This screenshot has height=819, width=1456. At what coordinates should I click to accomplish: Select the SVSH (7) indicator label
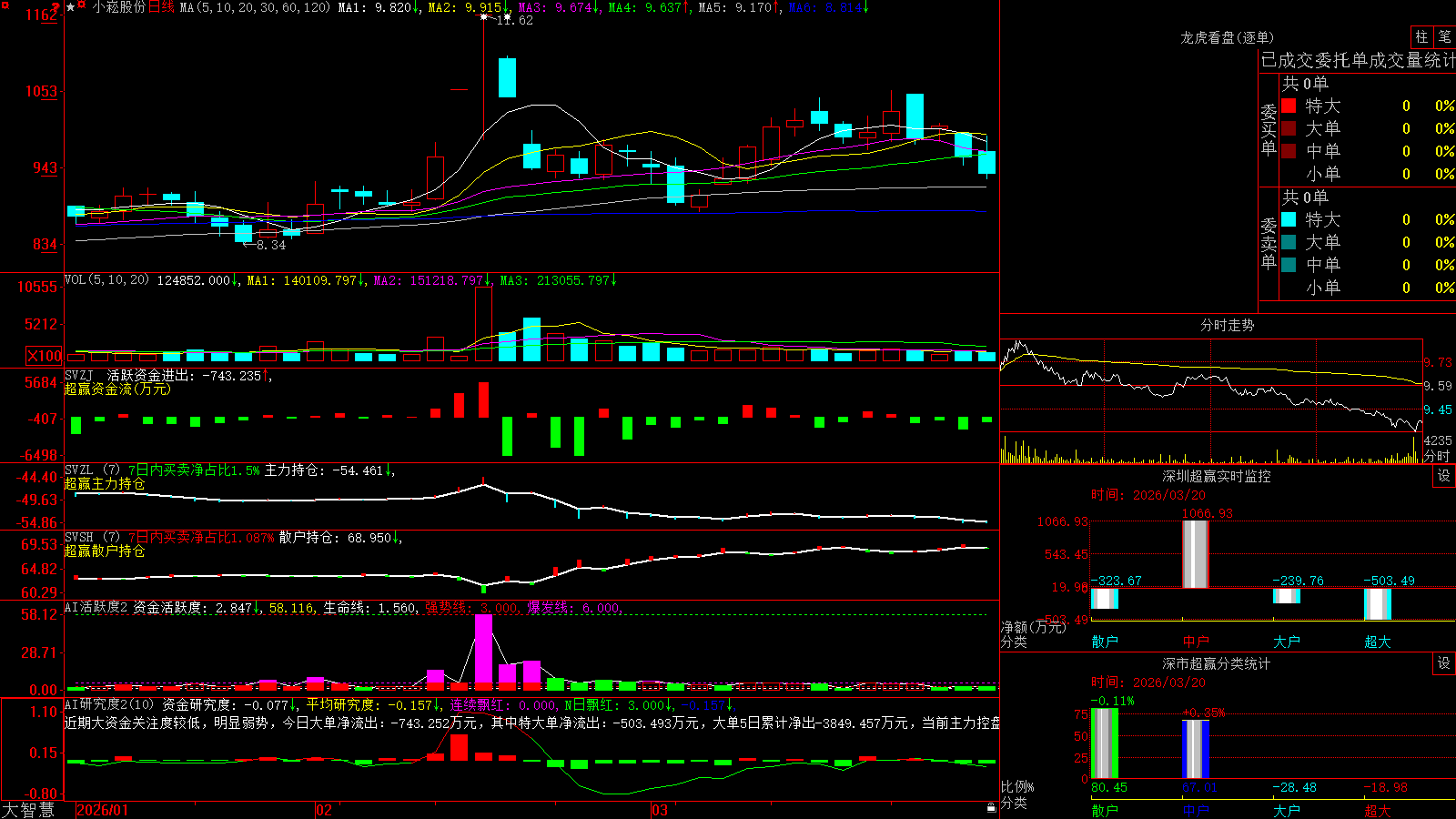click(92, 538)
